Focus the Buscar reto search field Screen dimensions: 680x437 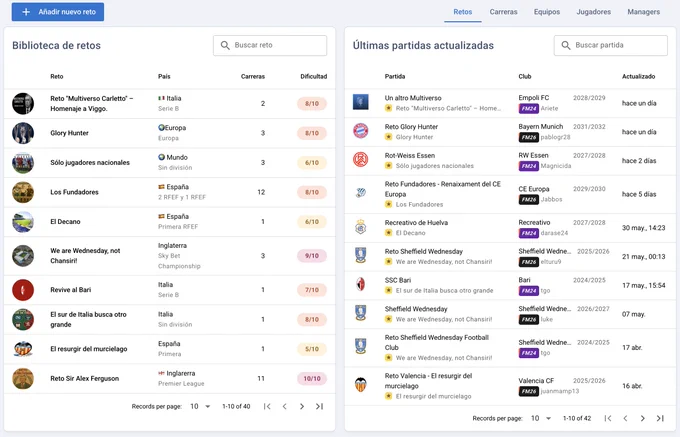tap(270, 45)
